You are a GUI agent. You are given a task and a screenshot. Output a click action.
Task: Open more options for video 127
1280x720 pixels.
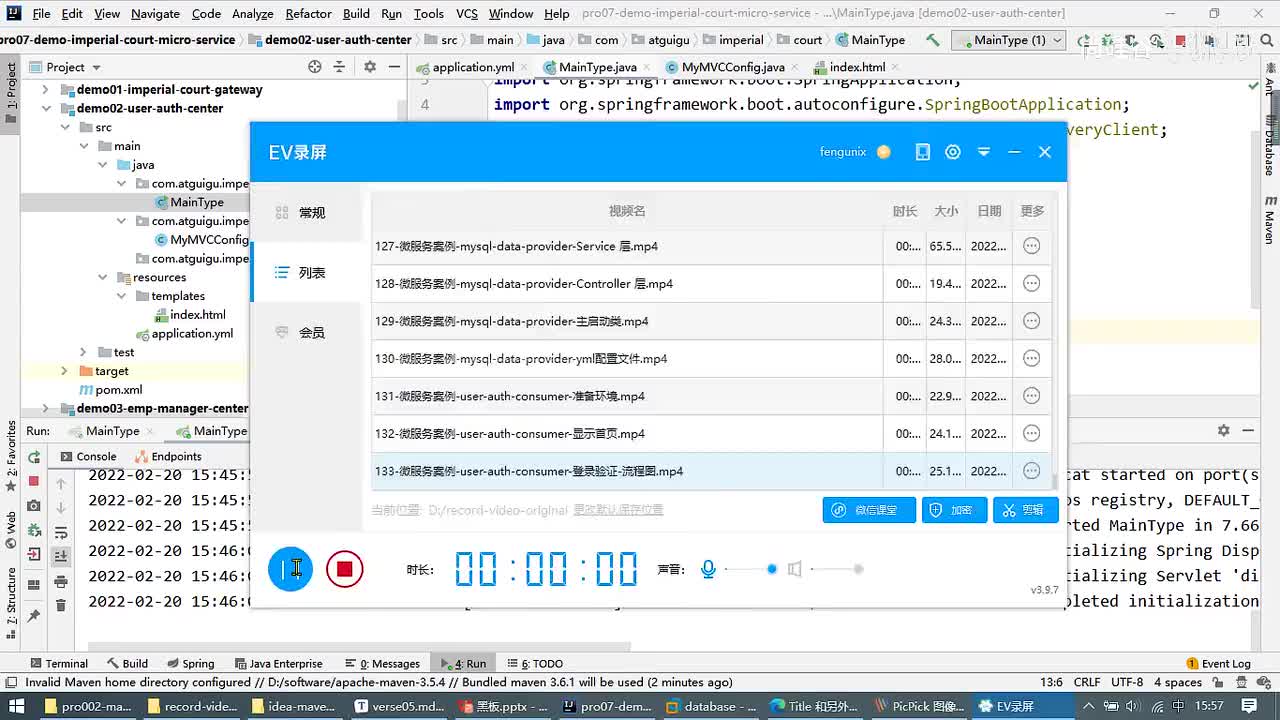[1032, 246]
